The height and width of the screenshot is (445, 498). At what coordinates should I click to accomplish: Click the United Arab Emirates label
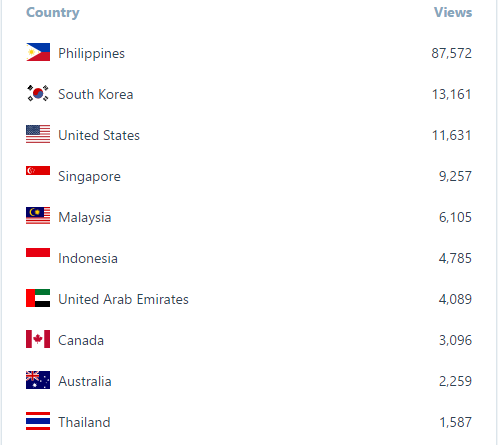pos(123,299)
